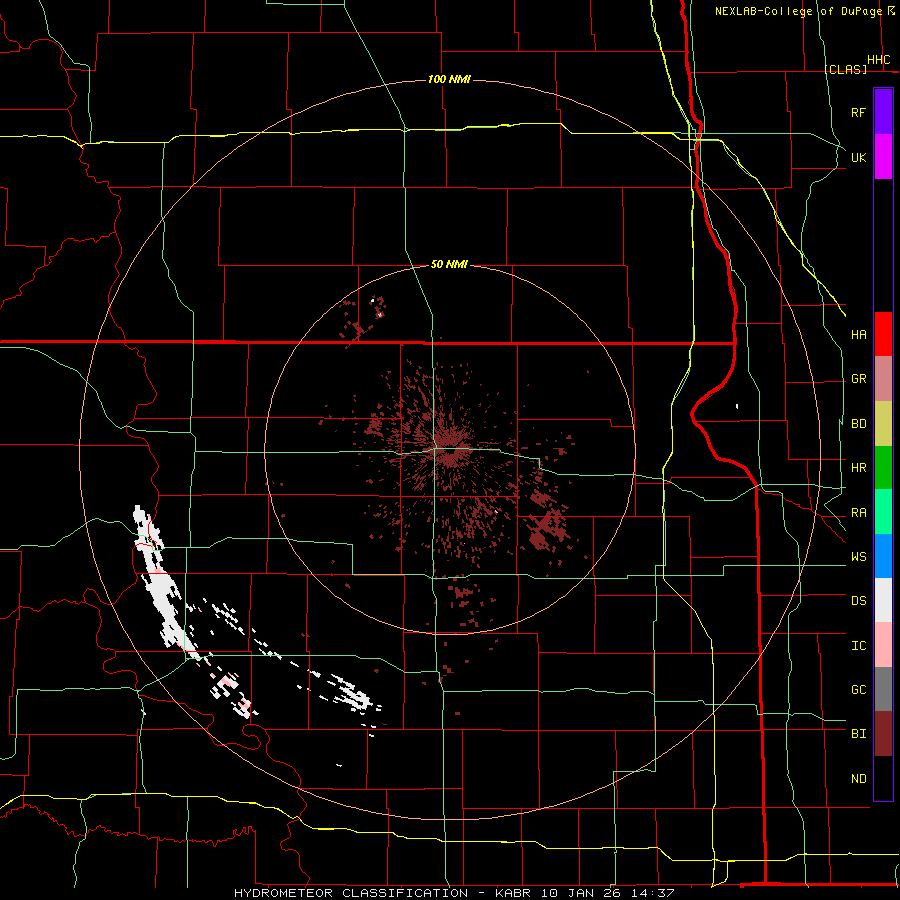Click the yellow BD legend swatch
Viewport: 900px width, 900px height.
click(x=883, y=424)
